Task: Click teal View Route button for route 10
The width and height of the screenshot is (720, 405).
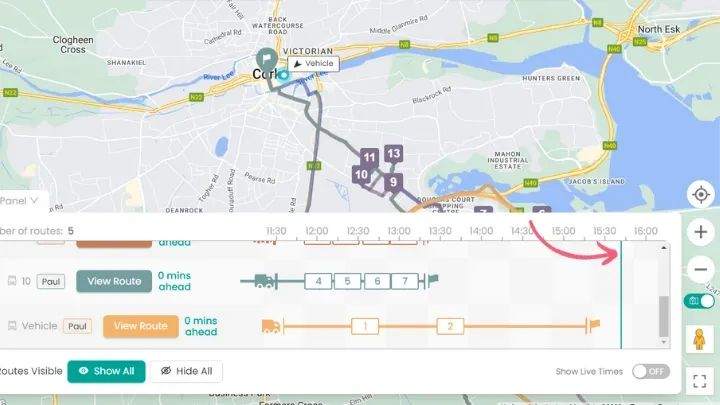Action: (x=114, y=281)
